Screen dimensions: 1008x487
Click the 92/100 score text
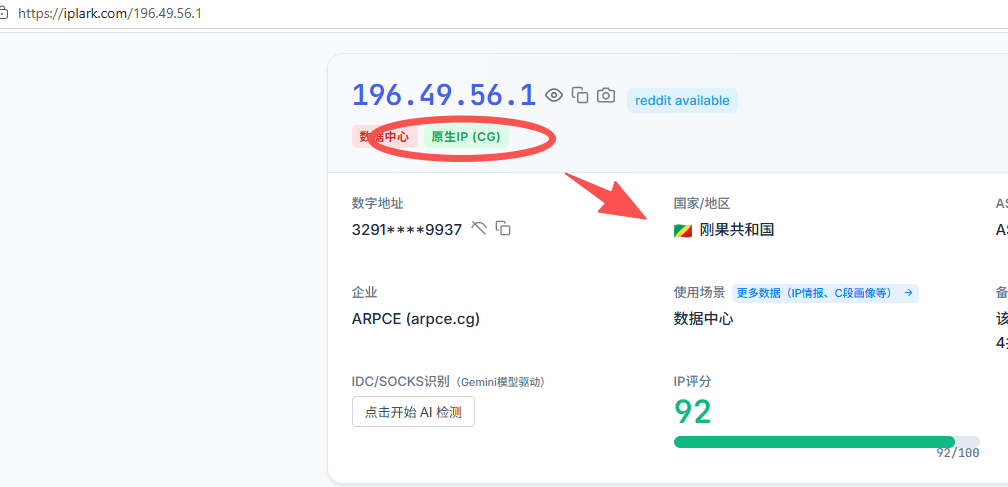click(x=958, y=454)
